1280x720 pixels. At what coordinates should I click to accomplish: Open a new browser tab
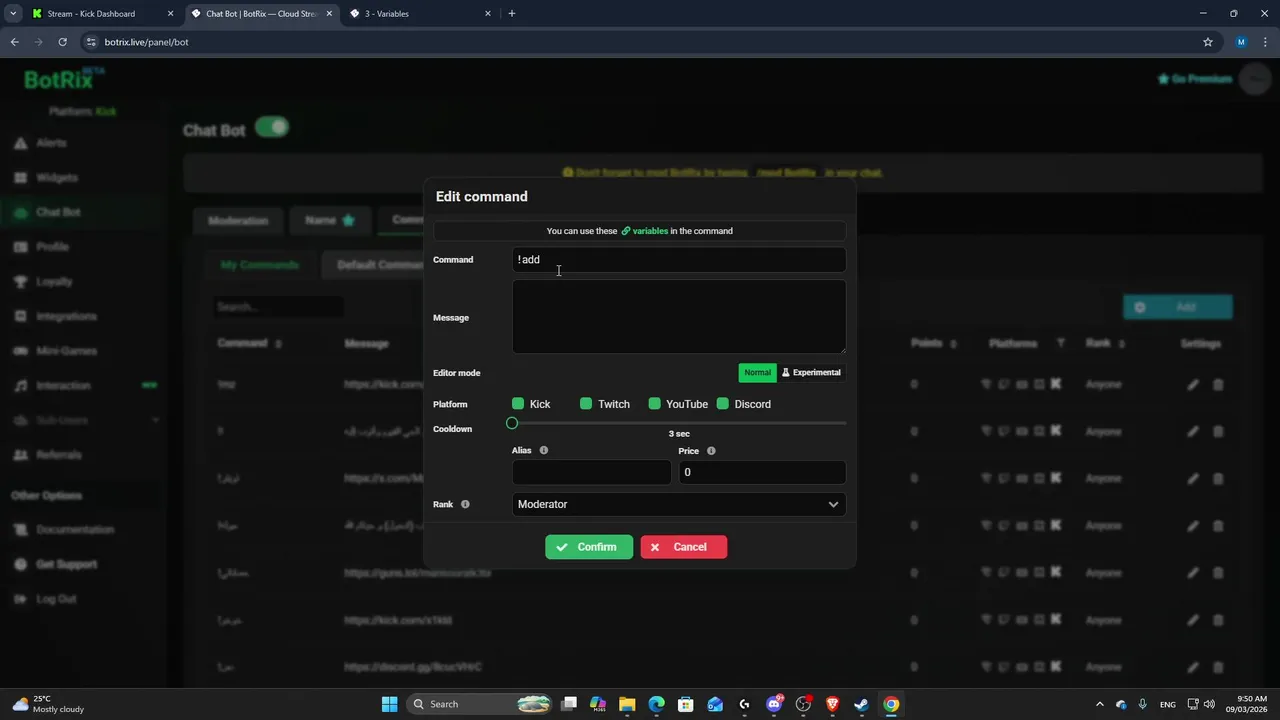coord(512,14)
